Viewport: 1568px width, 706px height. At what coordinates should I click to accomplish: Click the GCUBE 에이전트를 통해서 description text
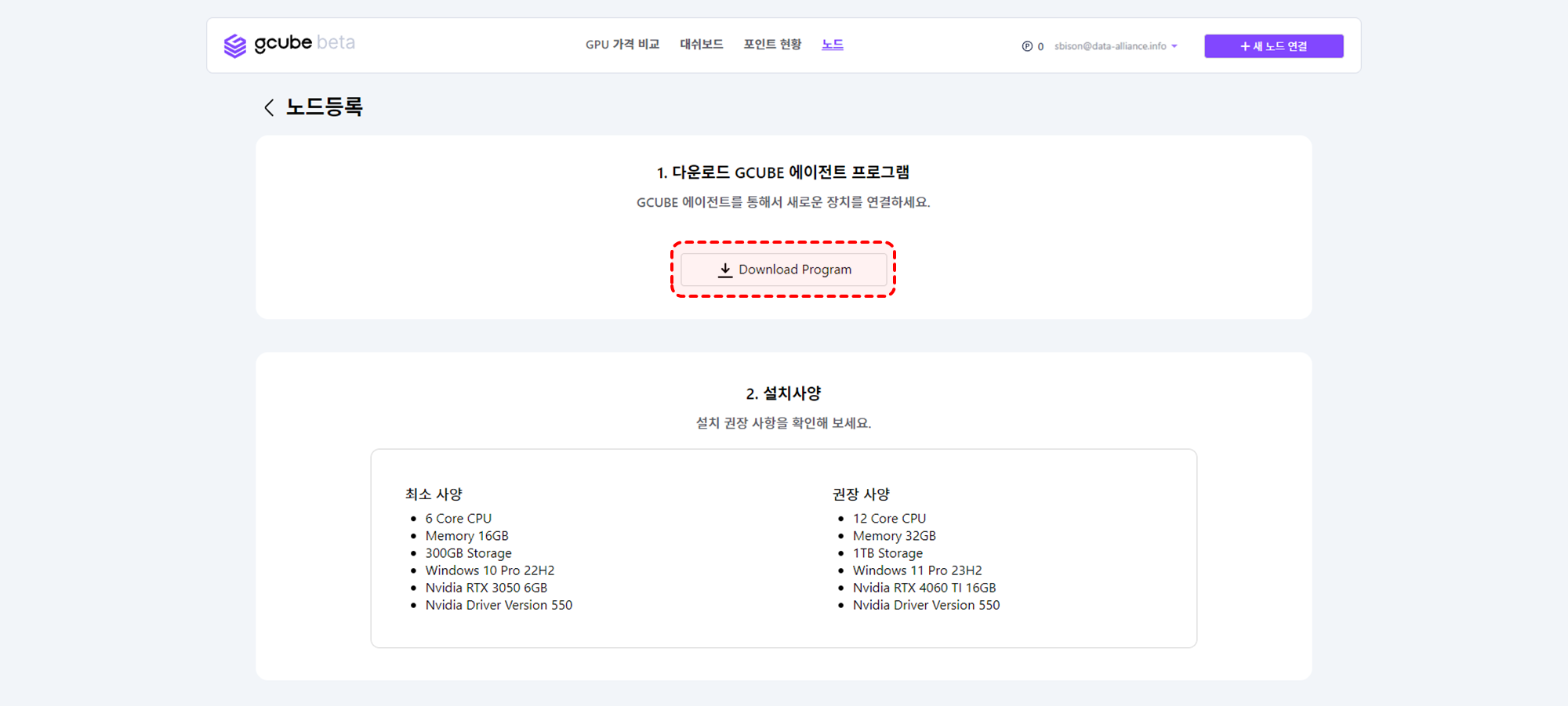(783, 202)
